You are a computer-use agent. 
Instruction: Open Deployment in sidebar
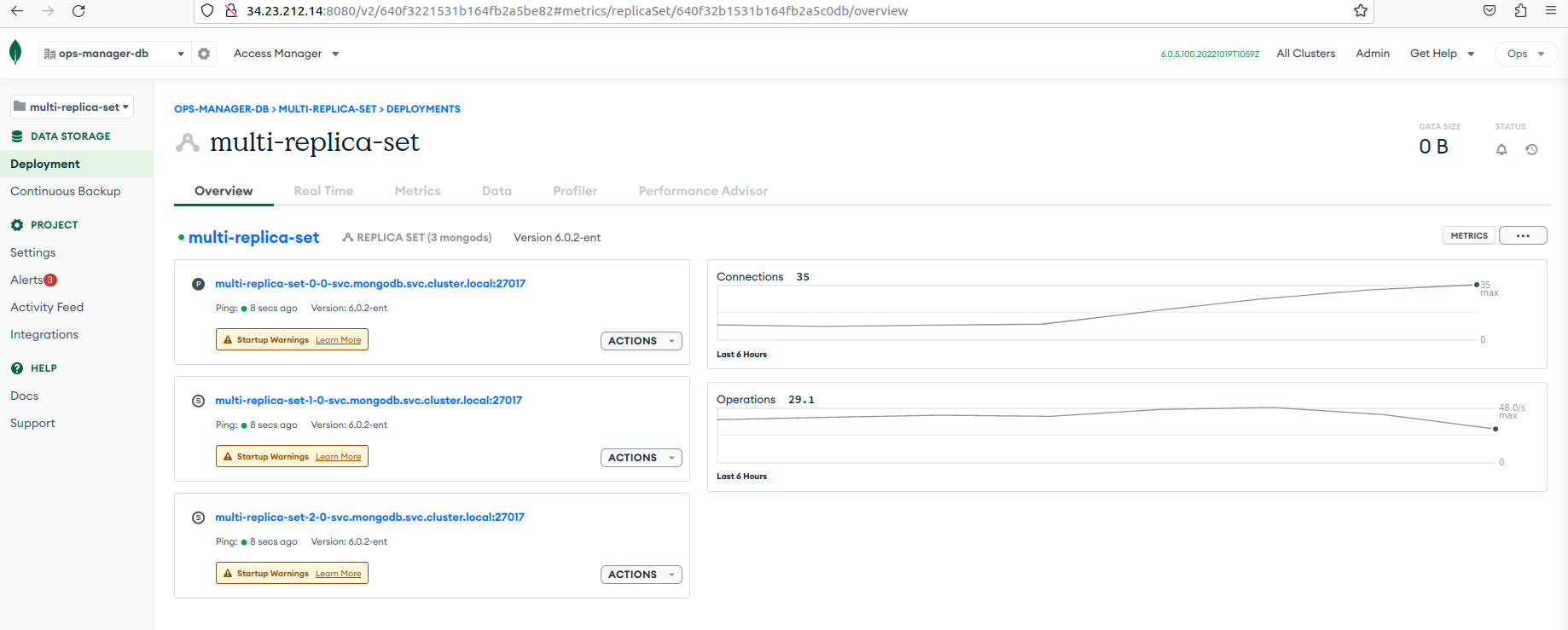tap(77, 164)
